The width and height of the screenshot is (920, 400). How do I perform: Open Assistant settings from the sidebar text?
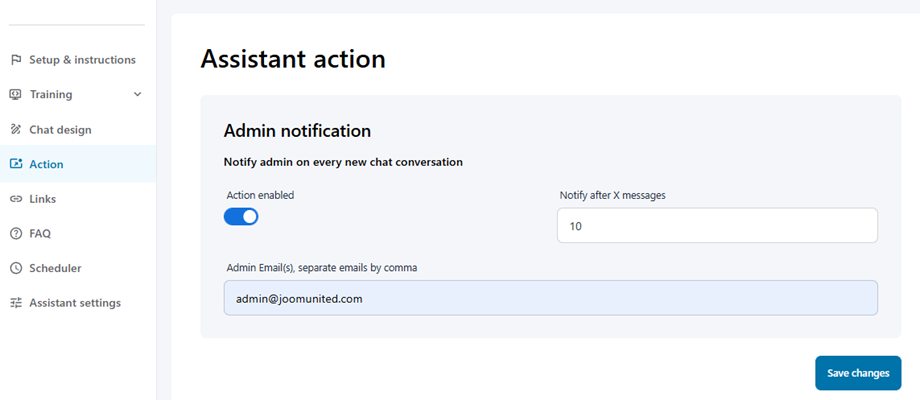point(75,303)
